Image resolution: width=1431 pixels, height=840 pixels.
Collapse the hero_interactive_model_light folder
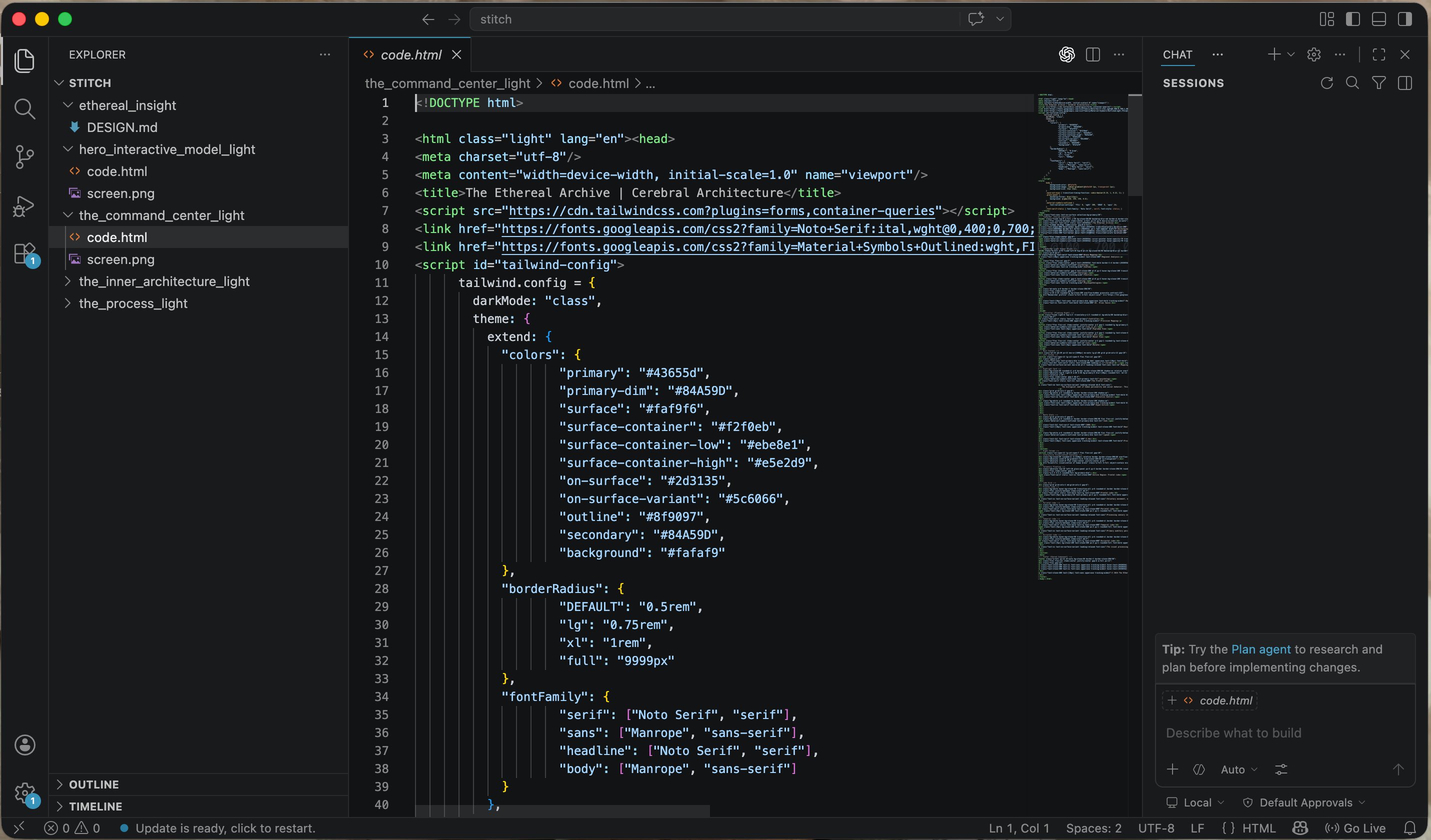point(67,149)
